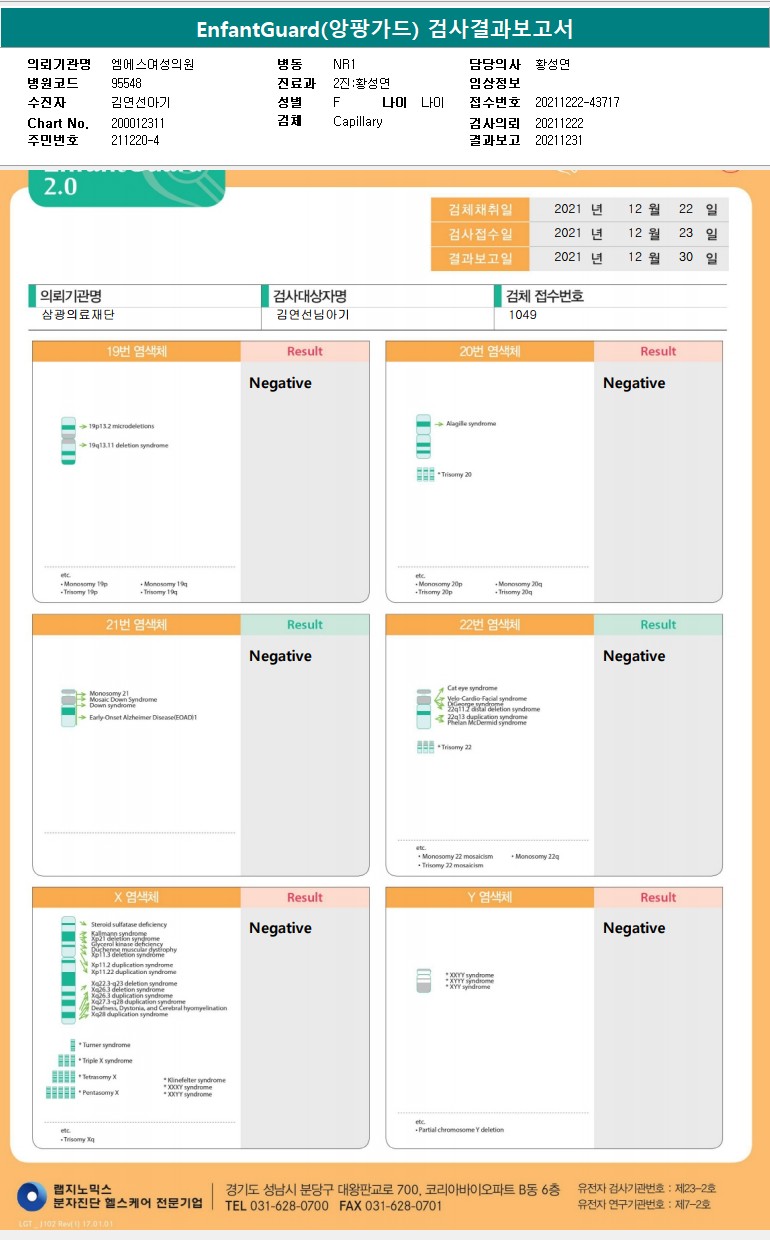The width and height of the screenshot is (770, 1240).
Task: Select the Y 염색체 panel header
Action: (490, 897)
